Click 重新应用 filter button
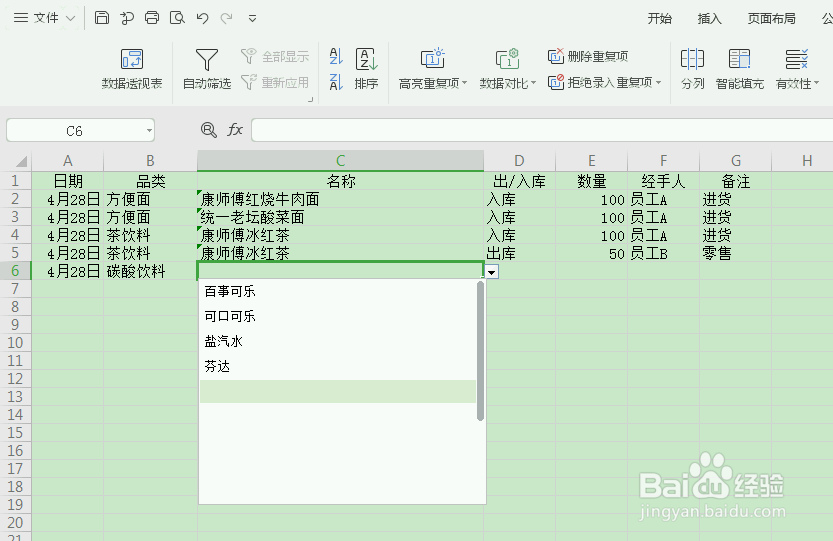 click(275, 82)
